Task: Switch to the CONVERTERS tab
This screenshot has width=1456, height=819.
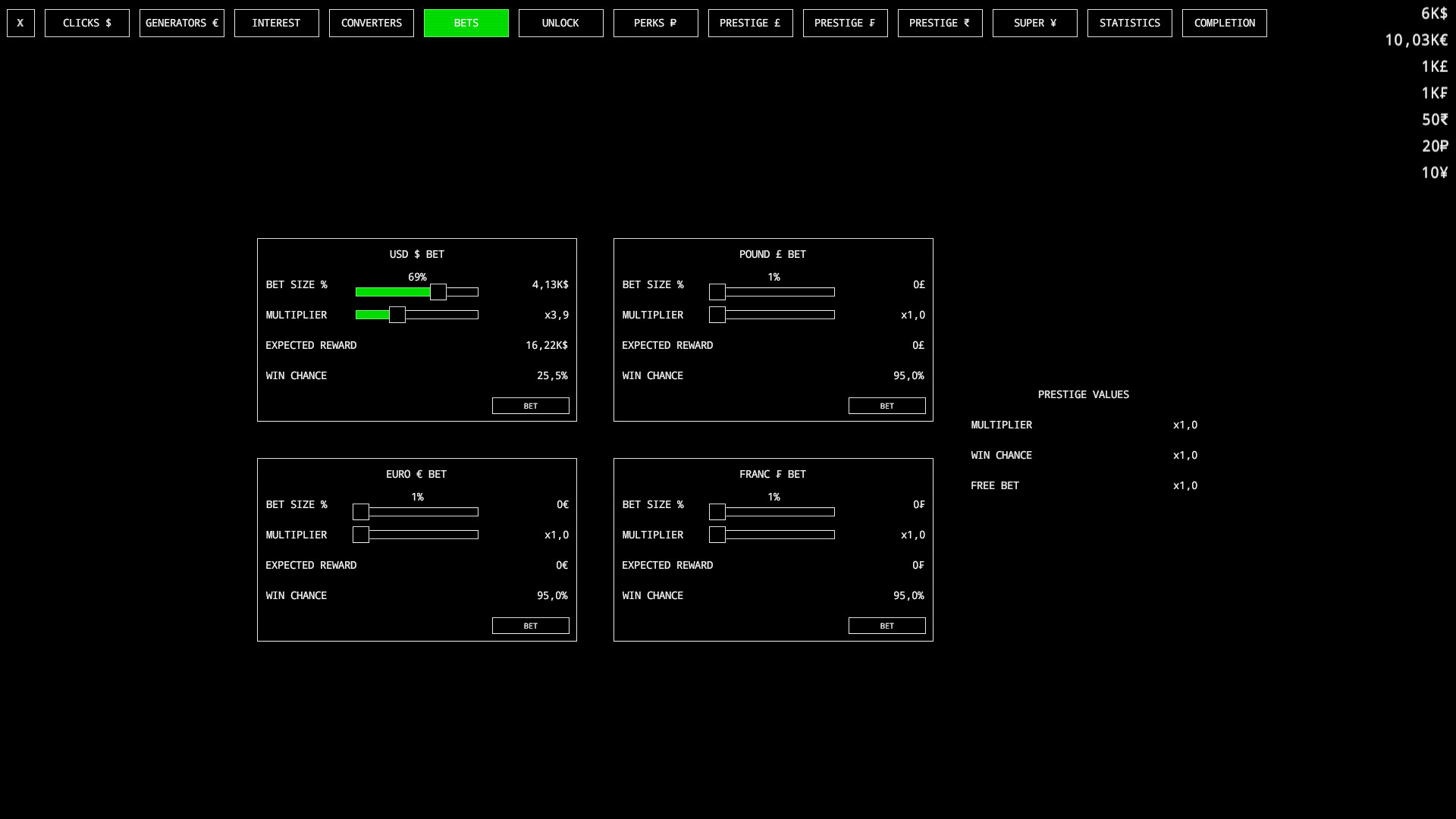Action: pos(371,23)
